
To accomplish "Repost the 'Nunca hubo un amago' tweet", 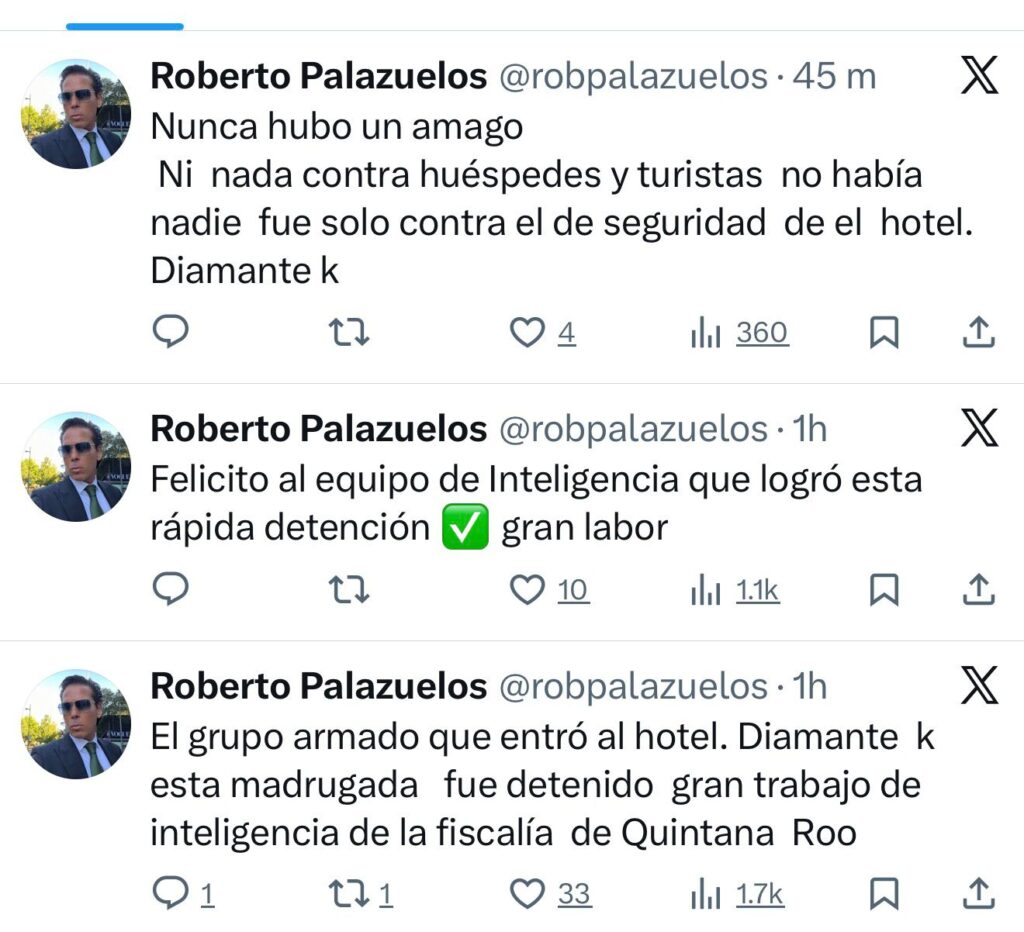I will 349,332.
